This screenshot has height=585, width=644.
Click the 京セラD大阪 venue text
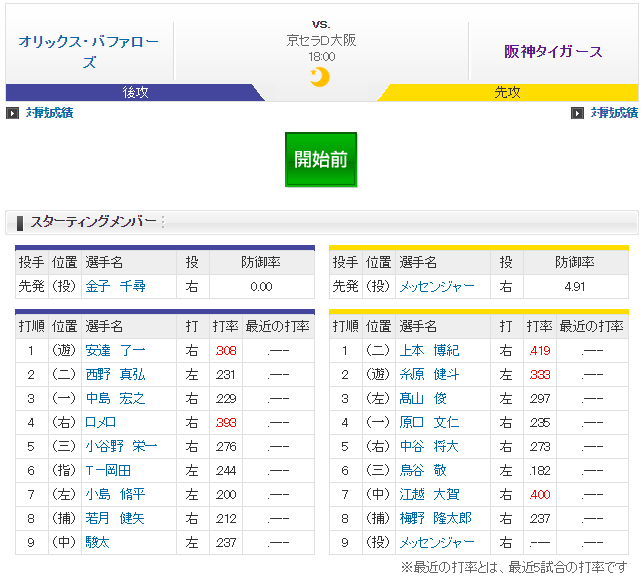pyautogui.click(x=321, y=40)
